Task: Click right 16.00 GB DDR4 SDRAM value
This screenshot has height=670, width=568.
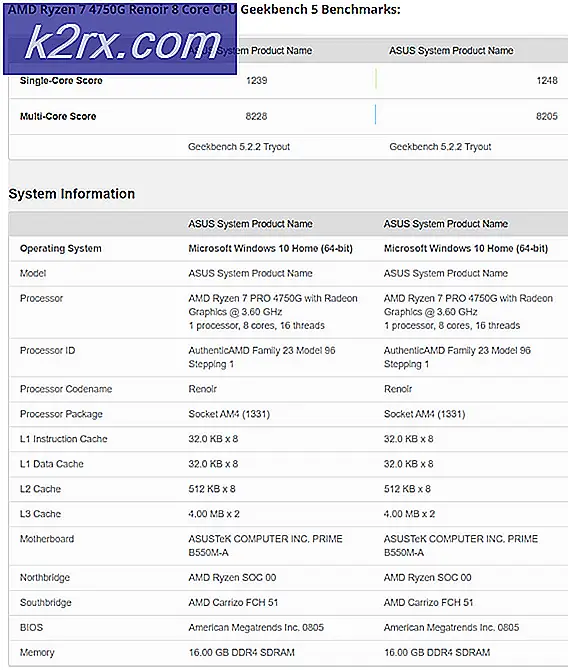Action: 437,653
